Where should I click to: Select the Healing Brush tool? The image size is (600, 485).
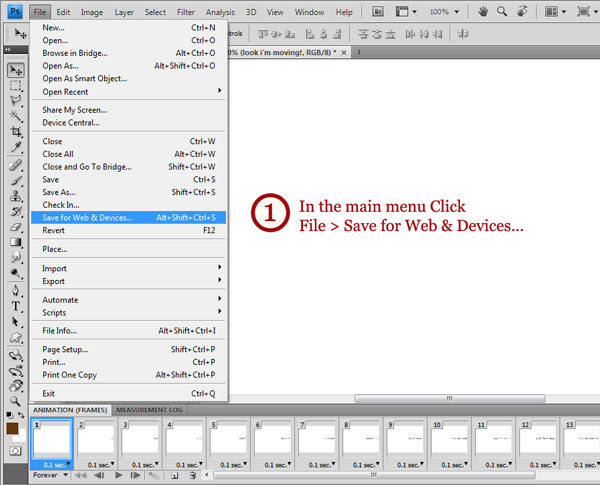16,165
